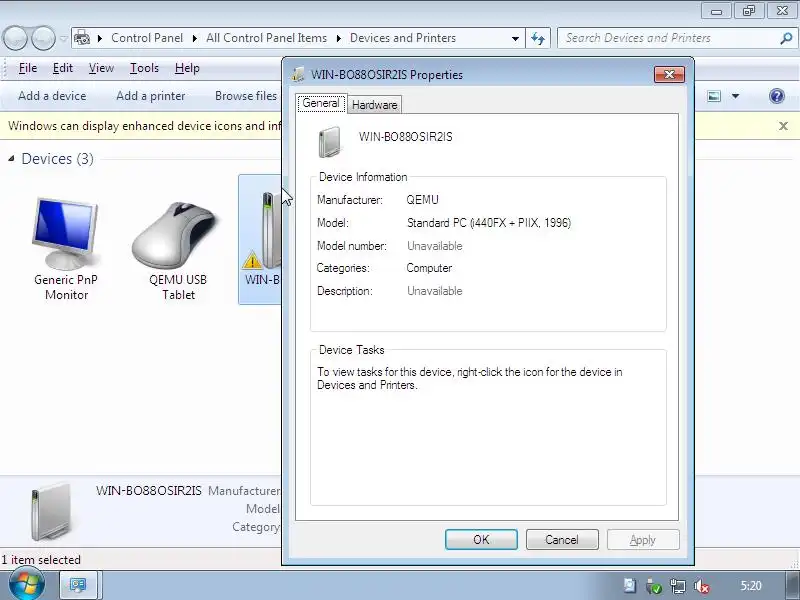Click the enhanced device icons info message
Viewport: 800px width, 600px height.
(x=144, y=126)
